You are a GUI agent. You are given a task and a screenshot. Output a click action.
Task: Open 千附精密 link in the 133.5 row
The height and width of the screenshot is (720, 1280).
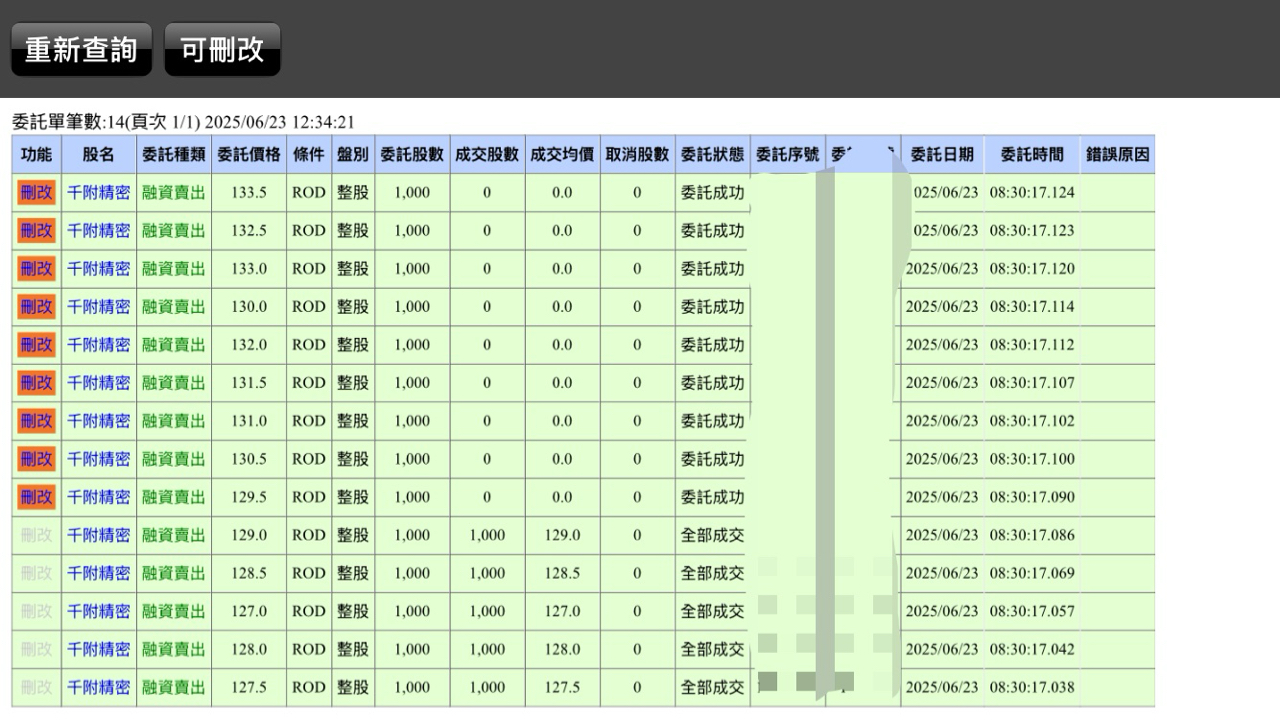tap(98, 192)
